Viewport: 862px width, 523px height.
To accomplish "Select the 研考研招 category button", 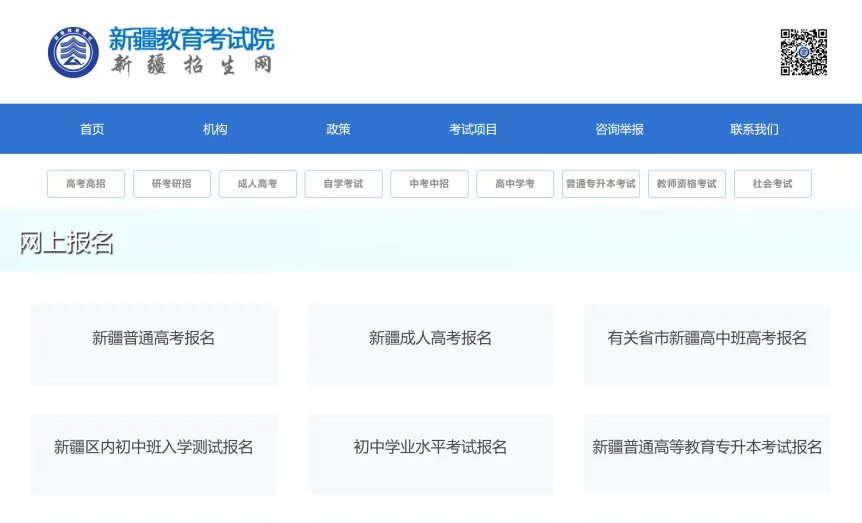I will pyautogui.click(x=172, y=184).
